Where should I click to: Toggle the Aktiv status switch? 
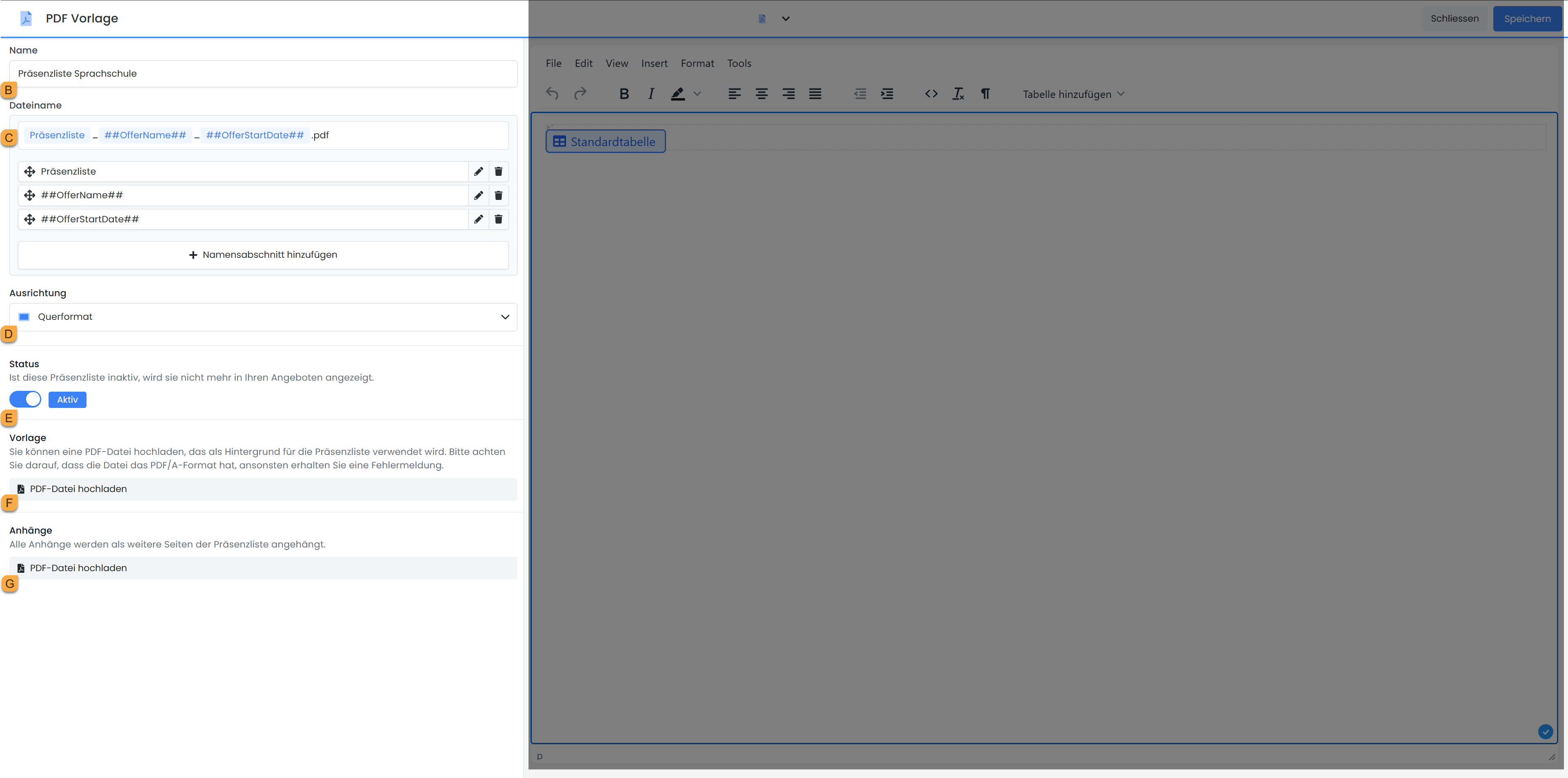click(26, 399)
